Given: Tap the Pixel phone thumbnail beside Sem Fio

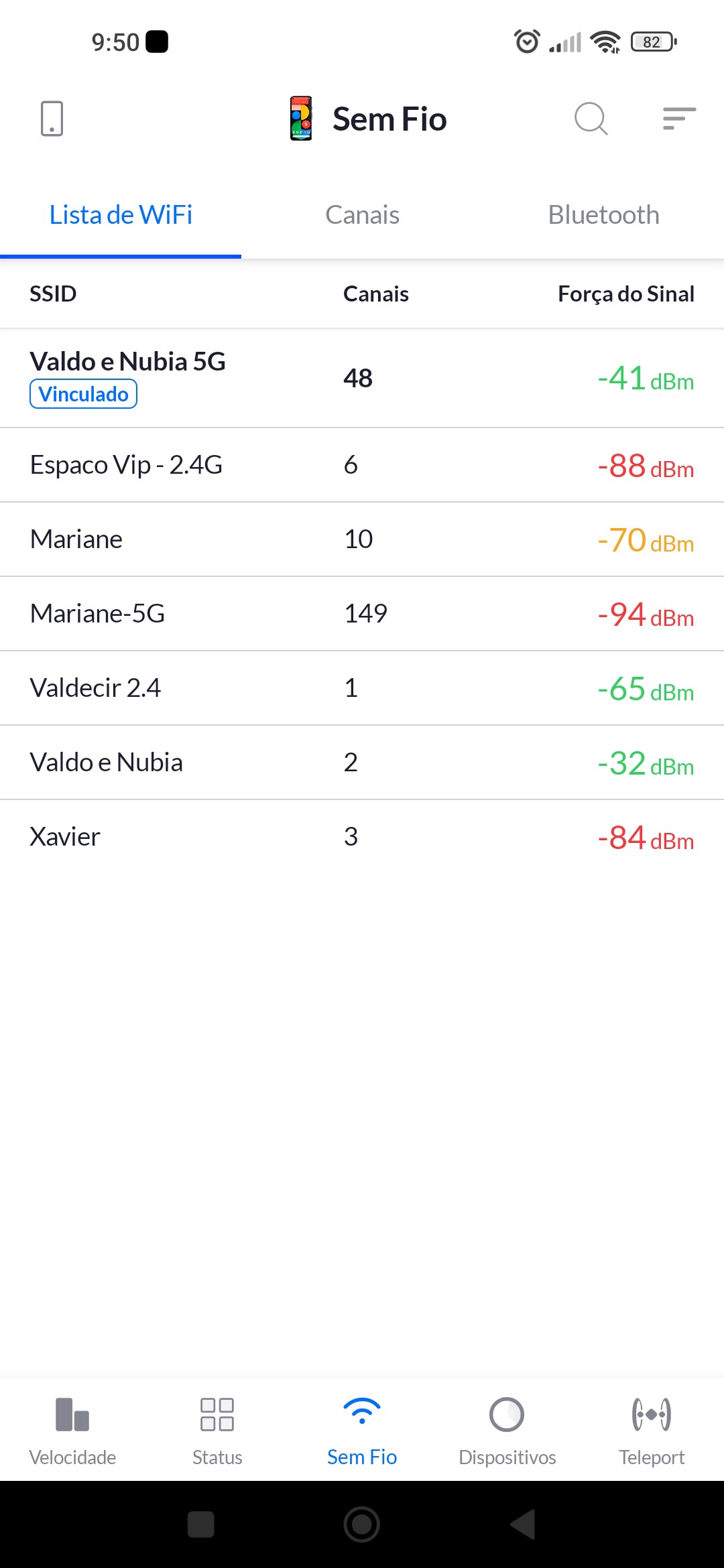Looking at the screenshot, I should click(x=301, y=119).
